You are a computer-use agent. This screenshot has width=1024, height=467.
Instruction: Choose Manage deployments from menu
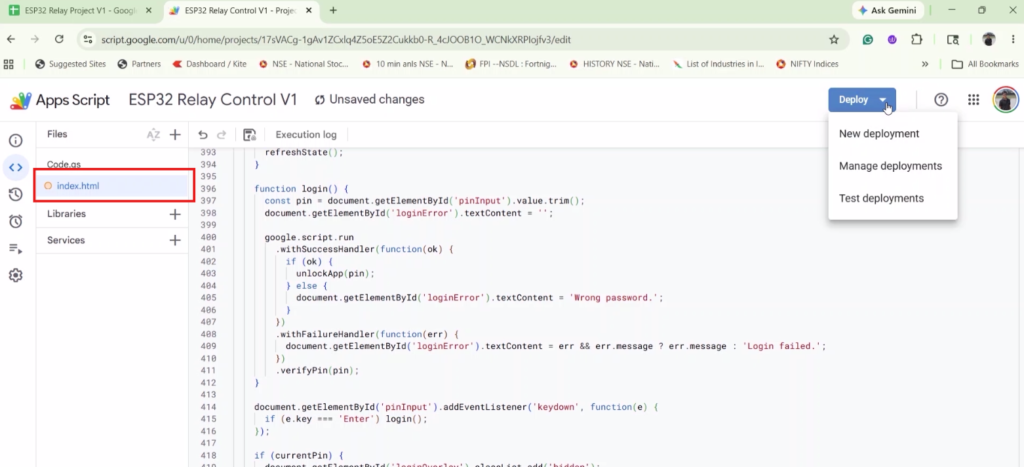[890, 166]
